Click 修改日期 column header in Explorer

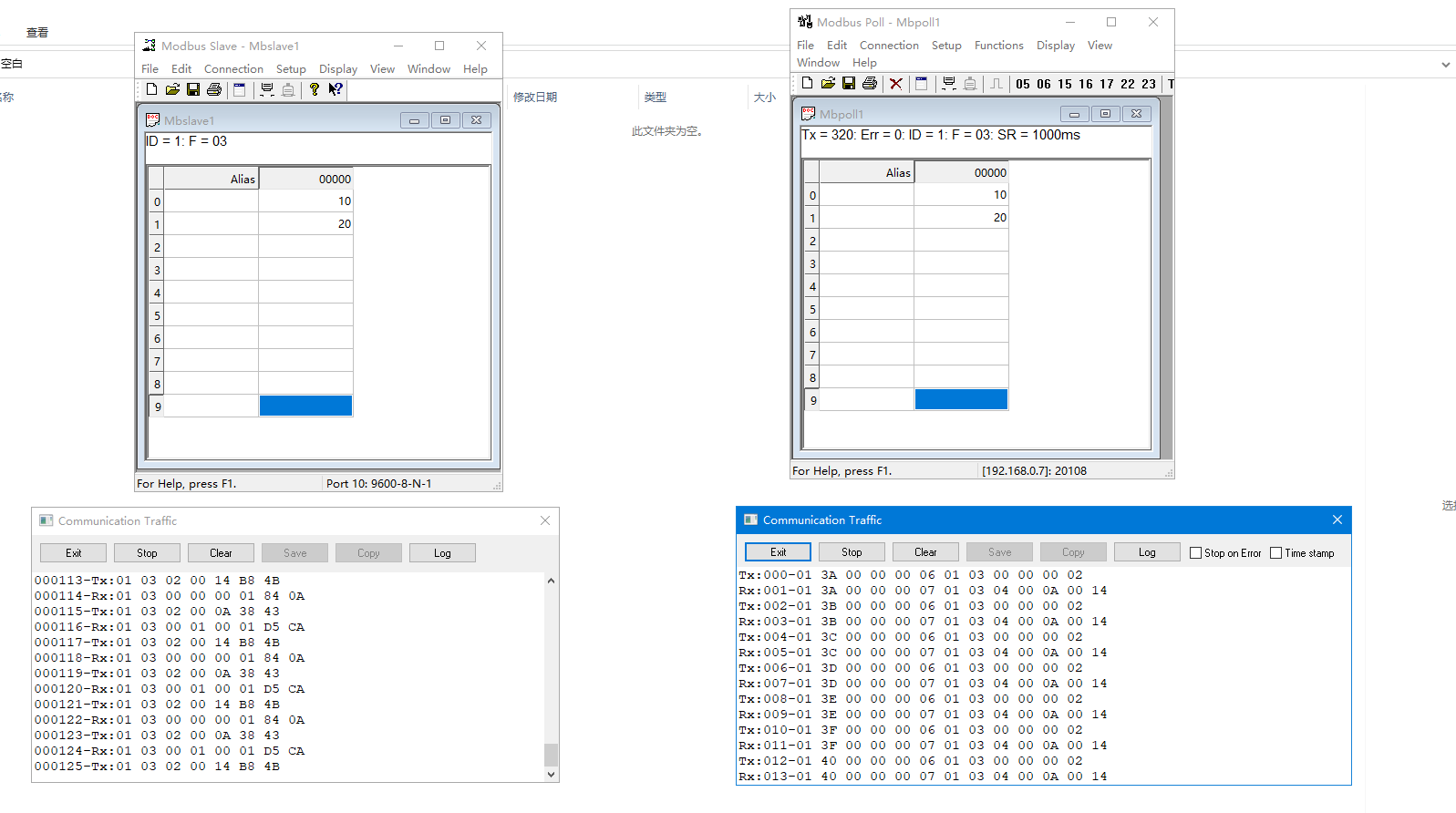[x=535, y=97]
